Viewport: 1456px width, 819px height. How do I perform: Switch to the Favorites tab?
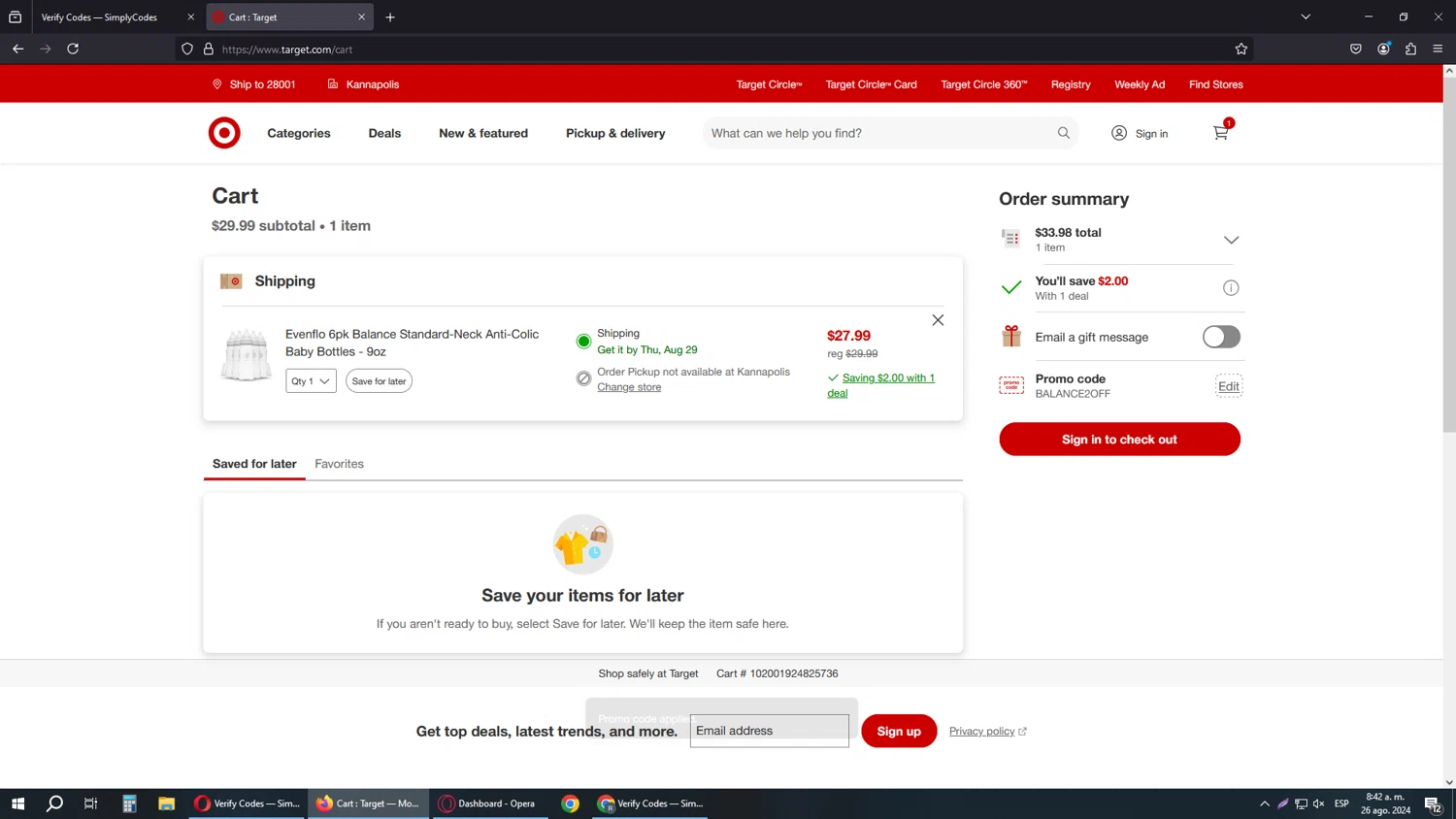click(339, 464)
